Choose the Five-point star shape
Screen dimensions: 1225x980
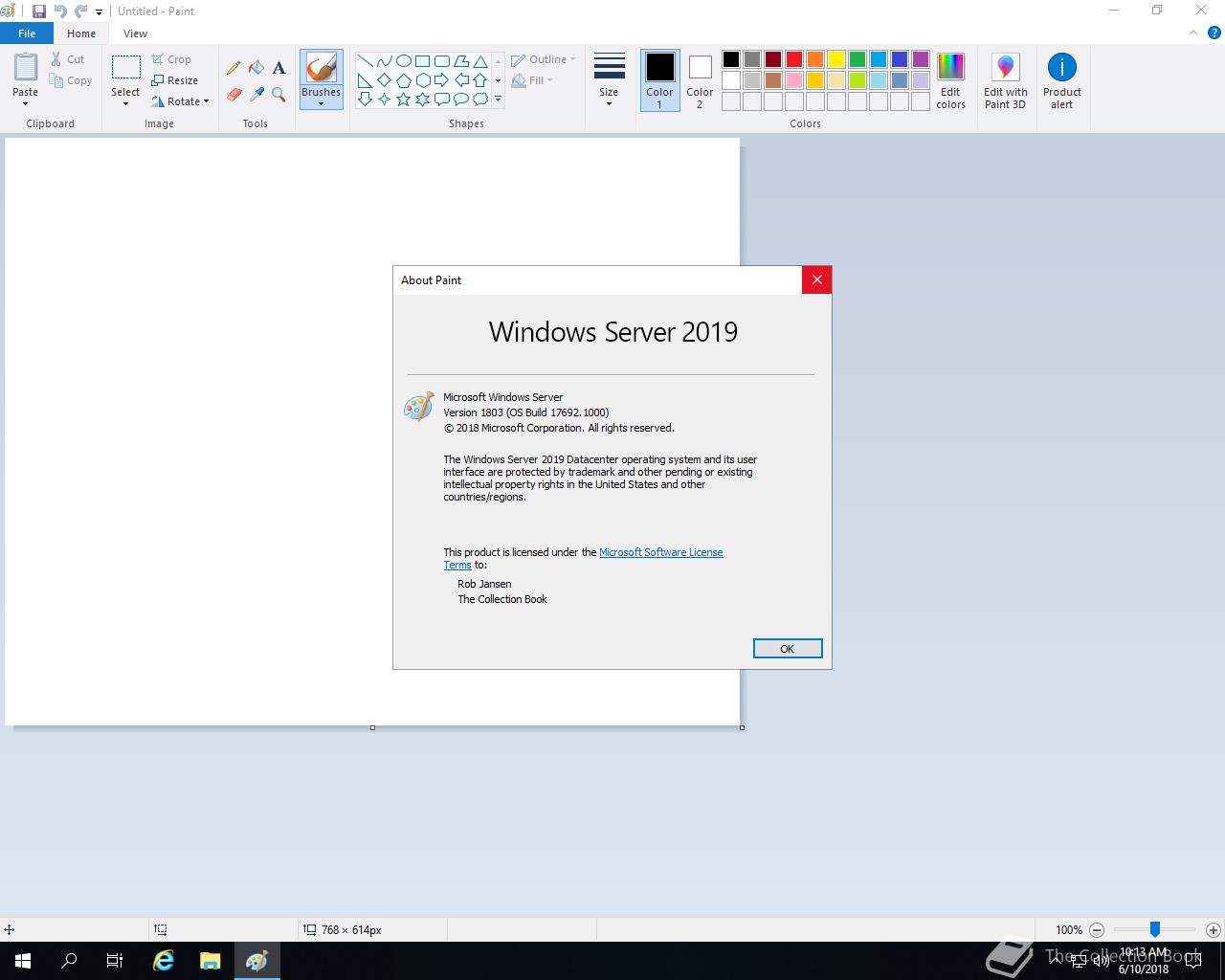click(x=404, y=100)
